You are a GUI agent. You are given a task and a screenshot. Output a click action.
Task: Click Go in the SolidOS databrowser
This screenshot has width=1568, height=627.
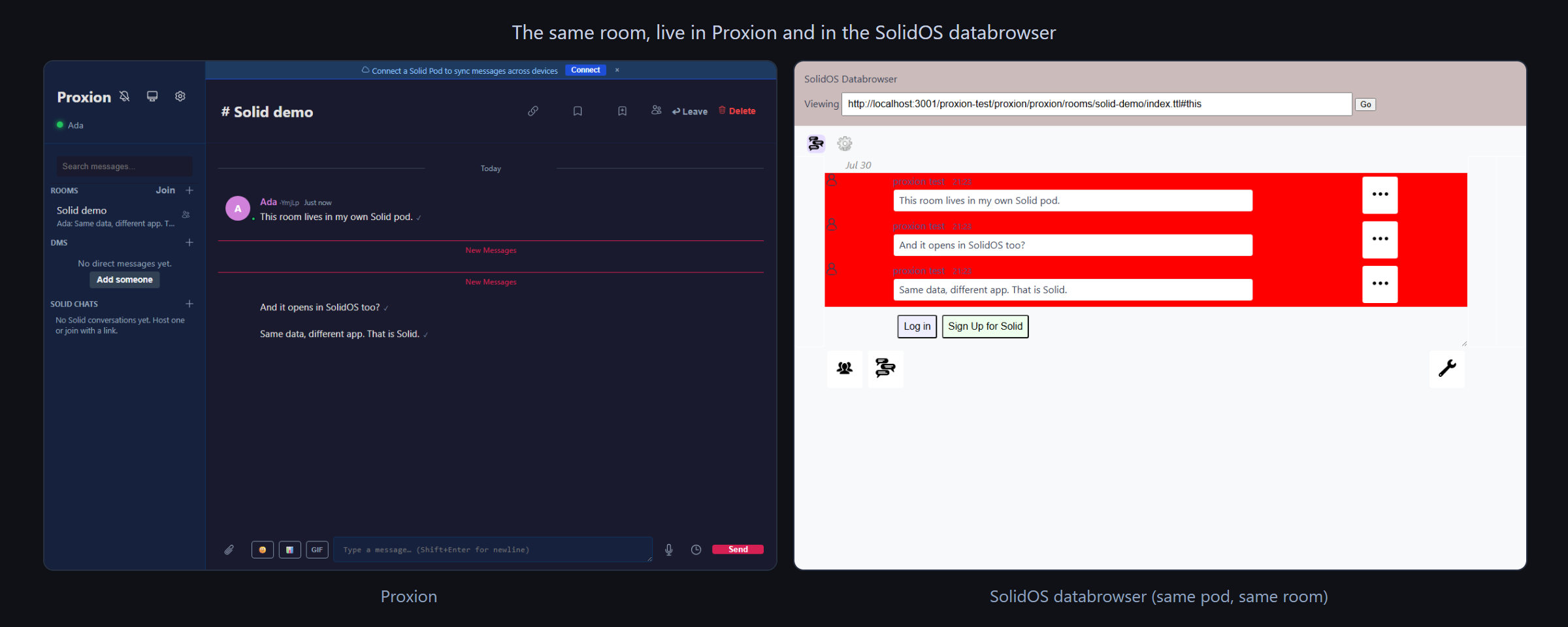click(1365, 104)
